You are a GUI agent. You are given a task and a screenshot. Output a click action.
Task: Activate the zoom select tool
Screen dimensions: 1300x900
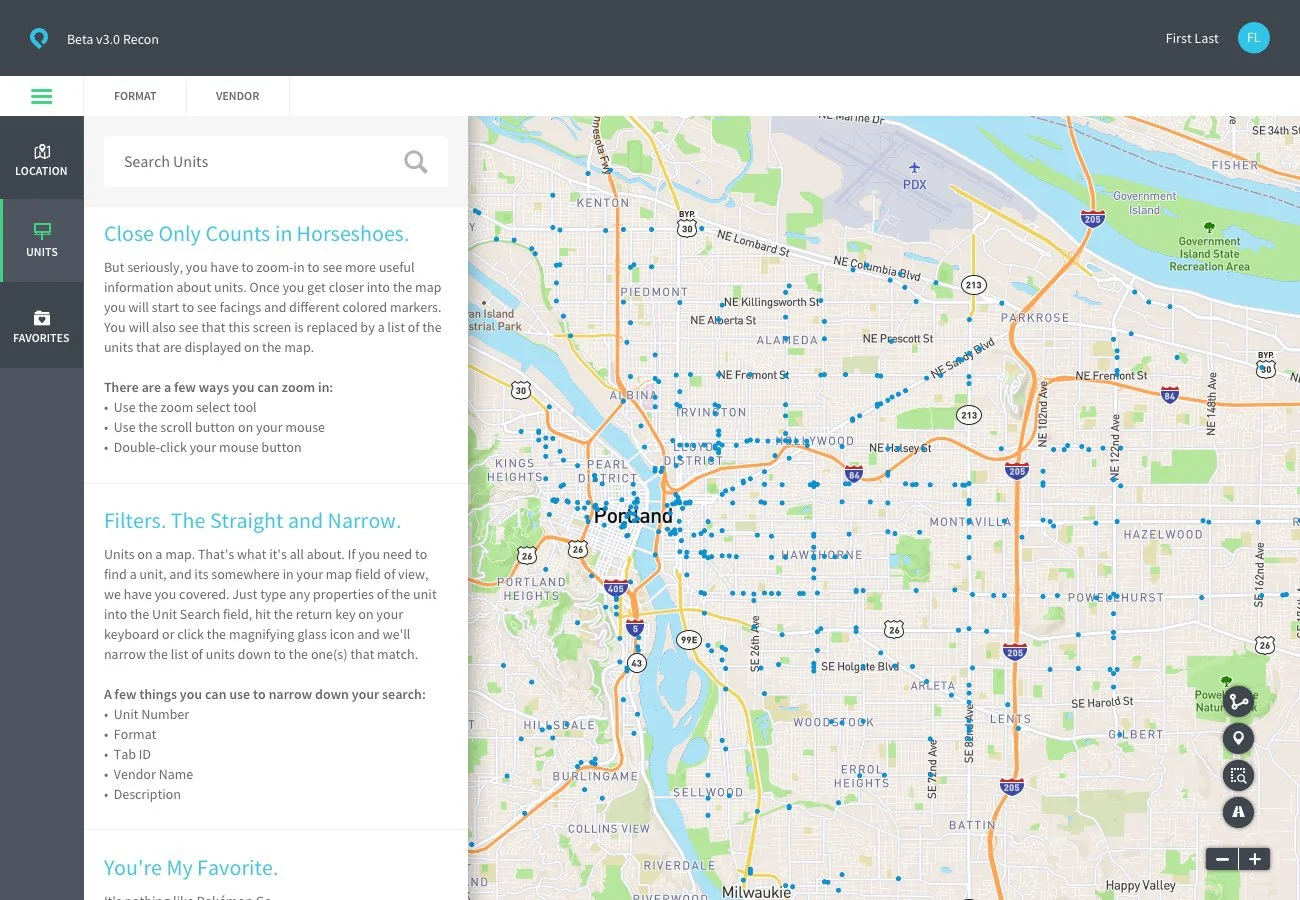point(1238,775)
